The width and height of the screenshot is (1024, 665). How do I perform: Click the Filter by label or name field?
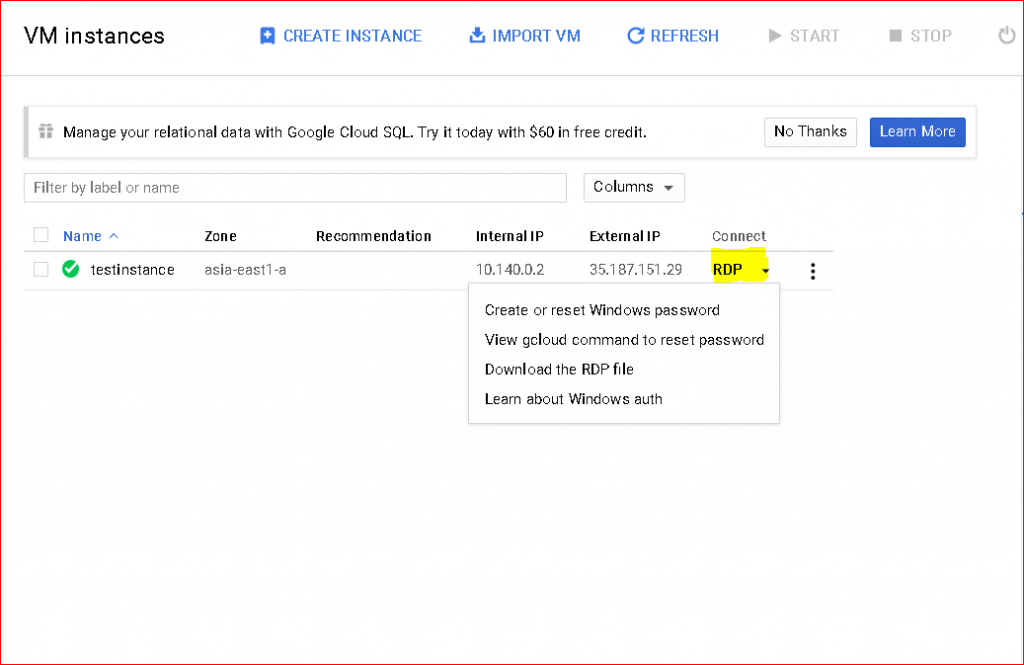coord(295,188)
